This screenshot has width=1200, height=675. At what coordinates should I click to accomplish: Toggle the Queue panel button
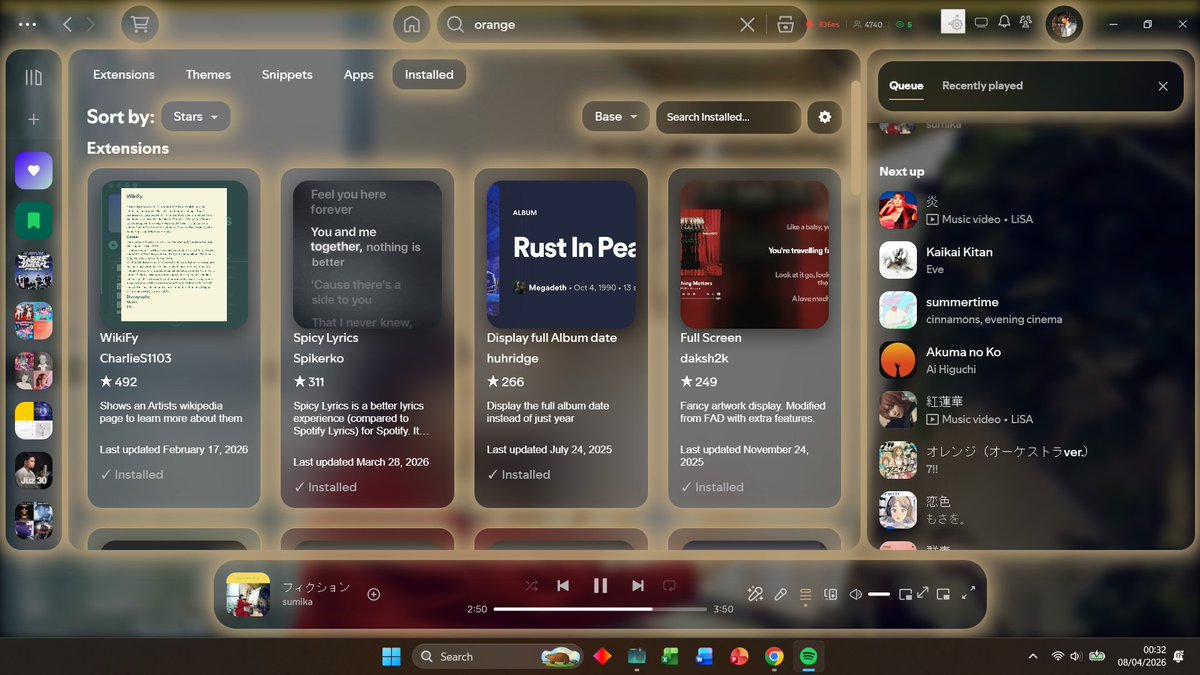(805, 594)
